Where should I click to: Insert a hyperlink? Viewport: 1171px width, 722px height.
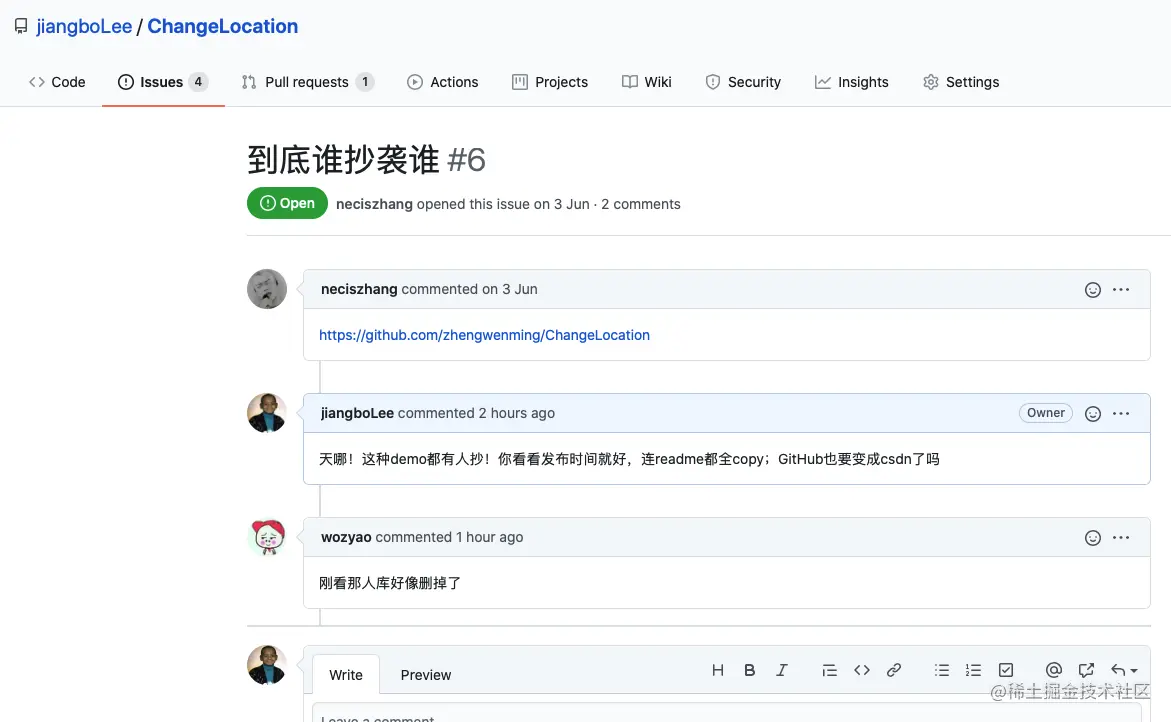coord(894,670)
